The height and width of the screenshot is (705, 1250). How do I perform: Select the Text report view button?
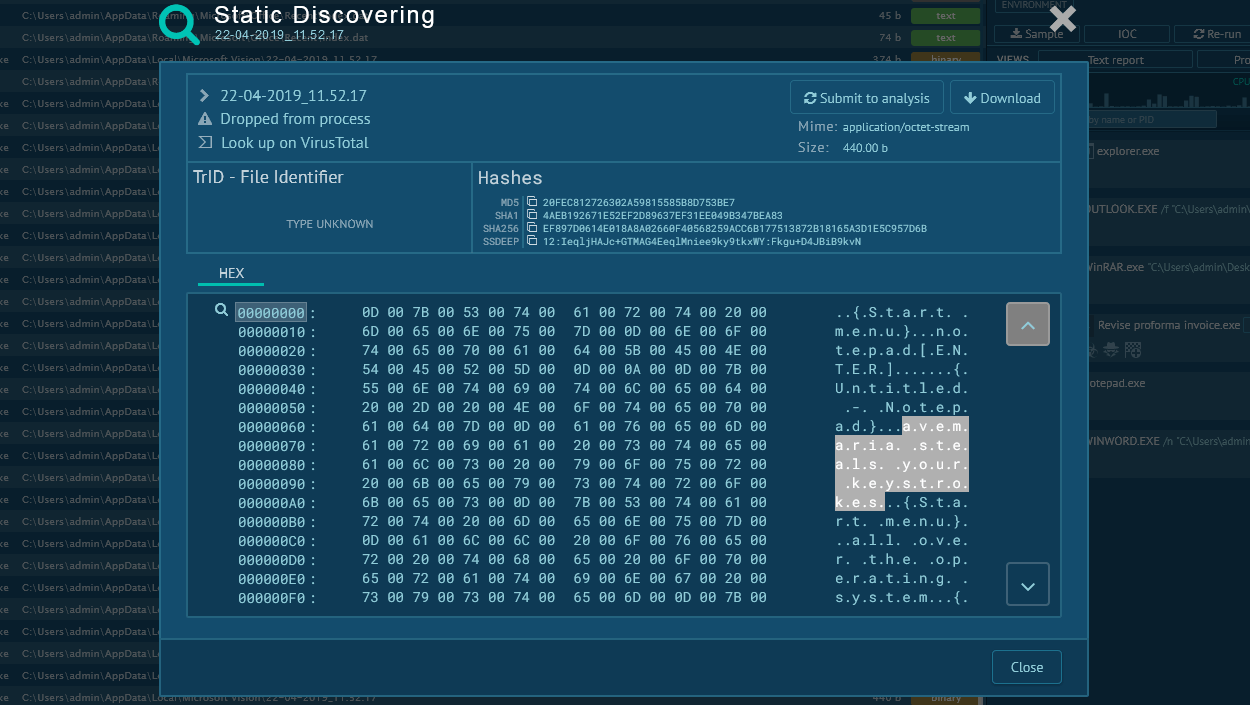[1115, 60]
